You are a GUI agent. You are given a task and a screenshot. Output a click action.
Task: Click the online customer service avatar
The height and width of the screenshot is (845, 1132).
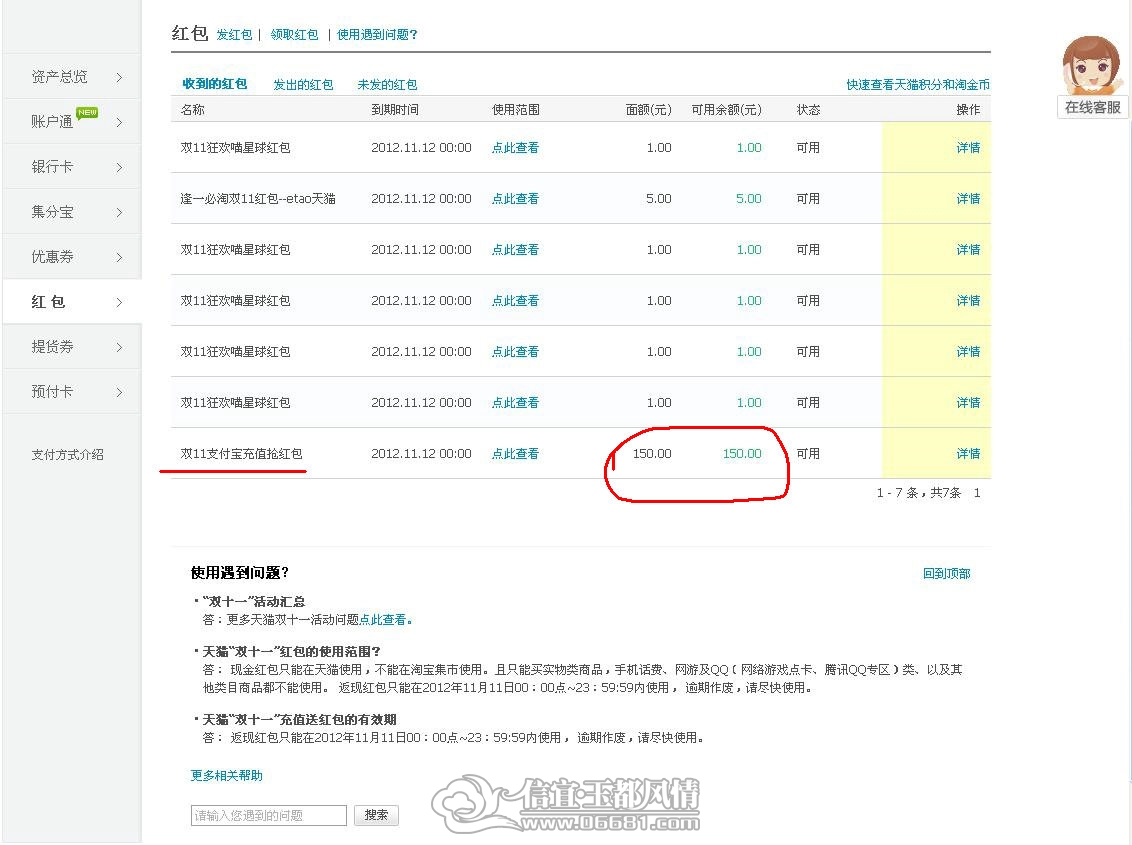[x=1092, y=65]
